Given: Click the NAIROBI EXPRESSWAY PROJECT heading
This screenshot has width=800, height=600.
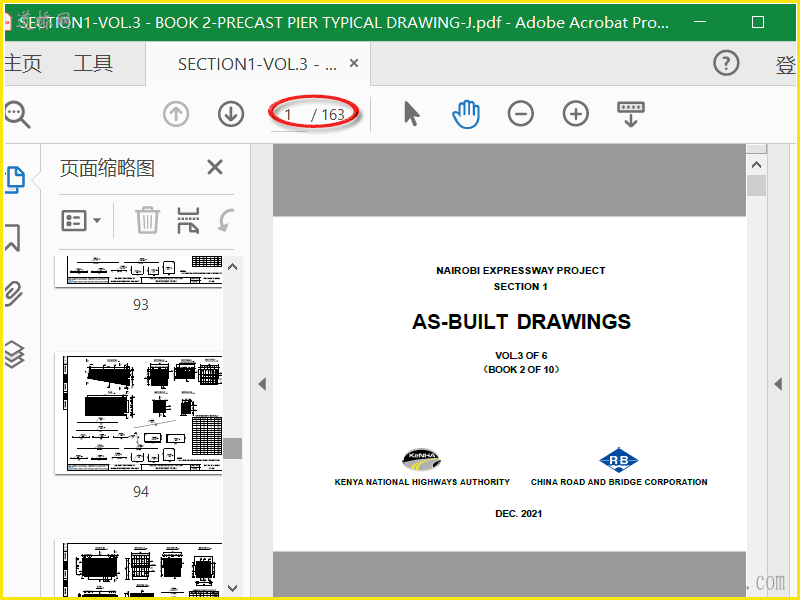Looking at the screenshot, I should tap(521, 270).
